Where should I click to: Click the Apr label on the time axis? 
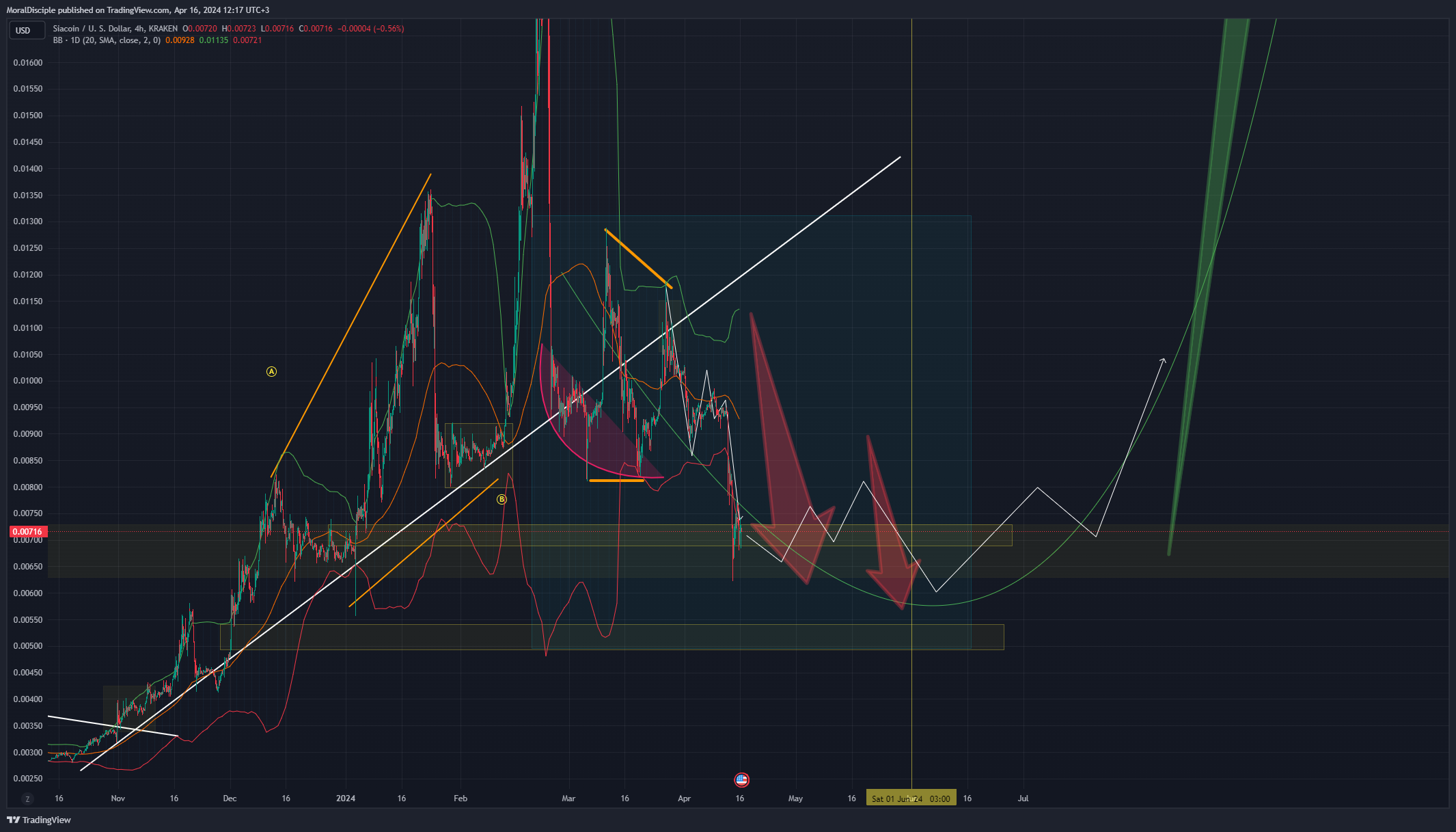pyautogui.click(x=684, y=799)
